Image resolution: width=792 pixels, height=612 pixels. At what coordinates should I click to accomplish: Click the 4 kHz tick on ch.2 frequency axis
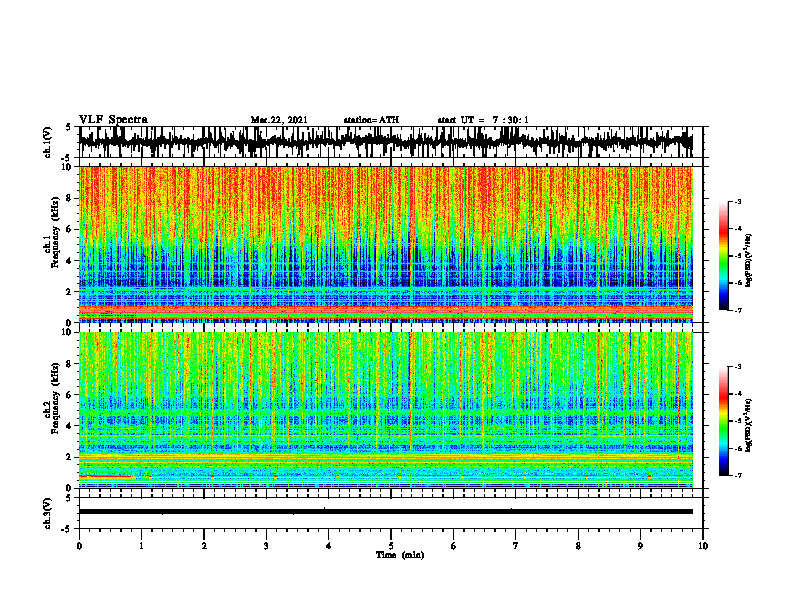click(69, 426)
